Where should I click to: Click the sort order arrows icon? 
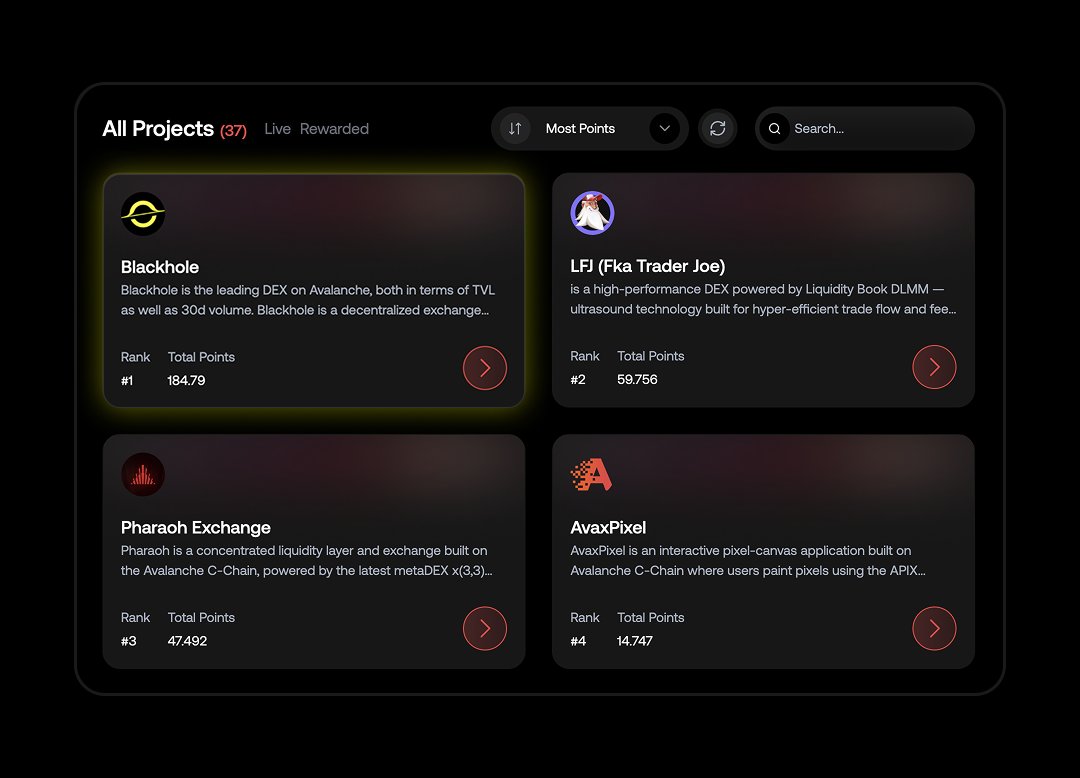tap(515, 129)
